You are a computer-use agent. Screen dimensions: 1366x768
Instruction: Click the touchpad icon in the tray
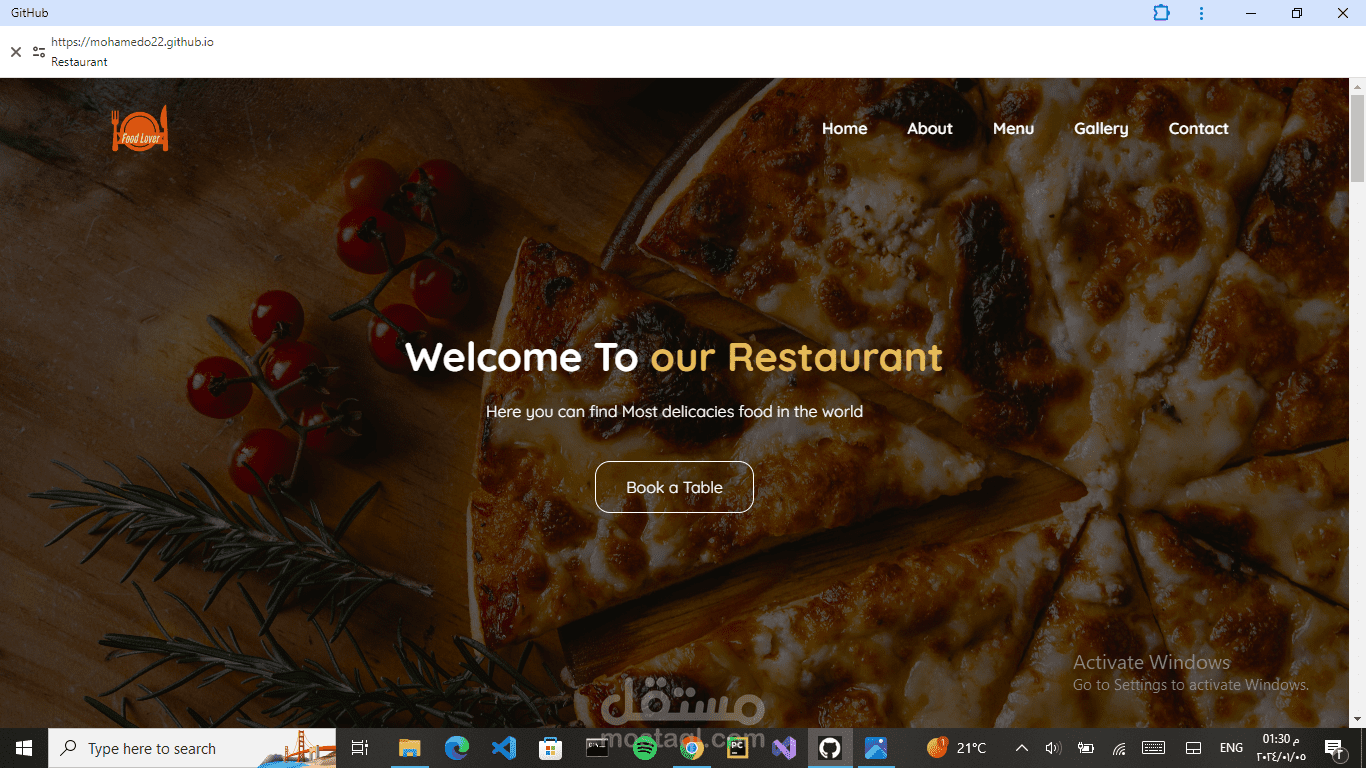pos(1193,748)
